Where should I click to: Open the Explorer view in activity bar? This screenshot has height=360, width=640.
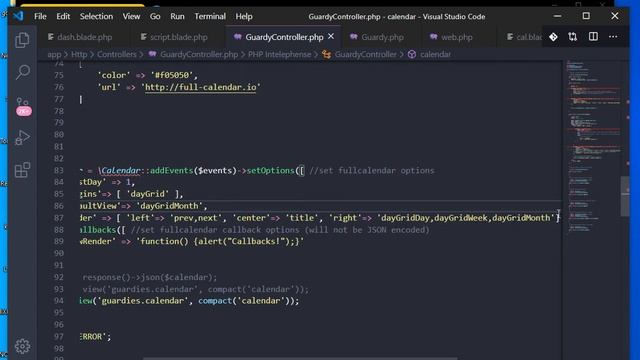22,40
